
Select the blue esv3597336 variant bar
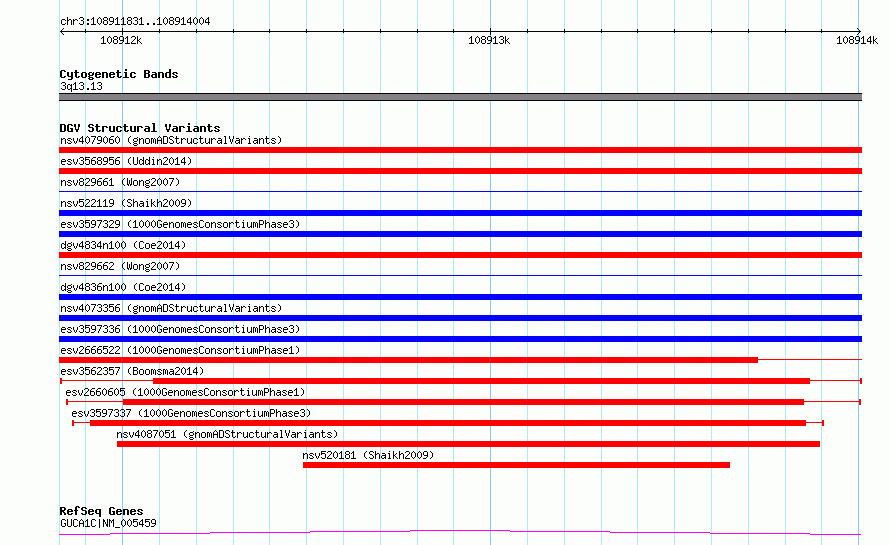tap(460, 339)
